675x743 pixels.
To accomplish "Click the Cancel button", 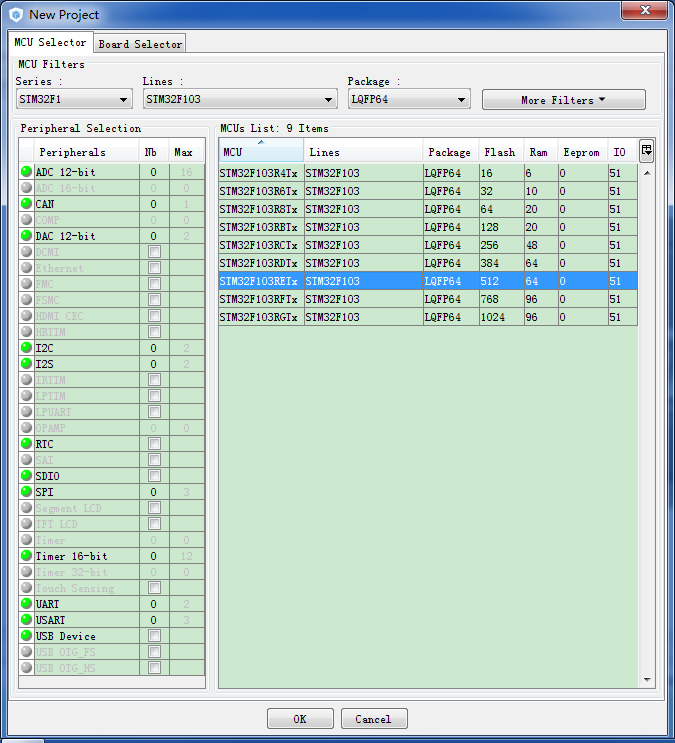I will (x=374, y=719).
